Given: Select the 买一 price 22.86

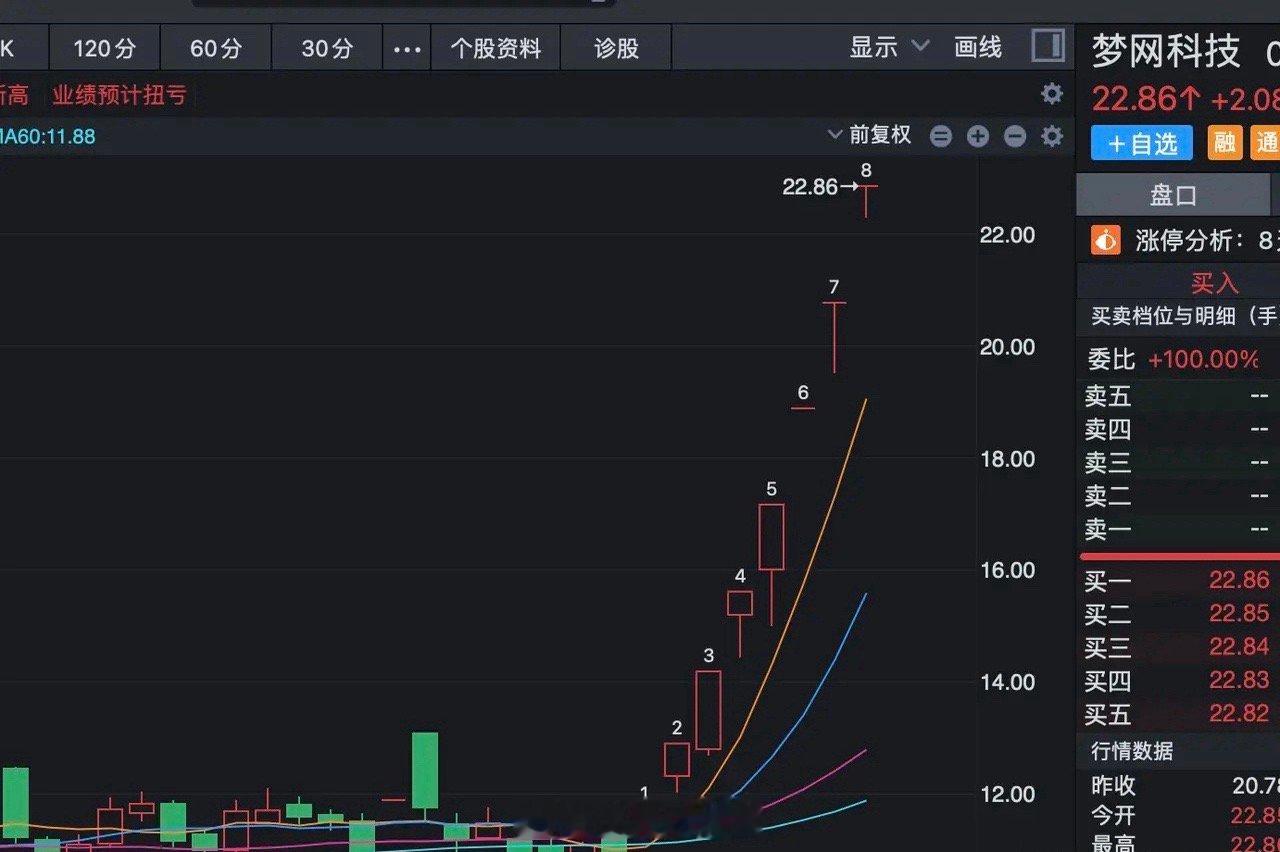Looking at the screenshot, I should [x=1239, y=580].
